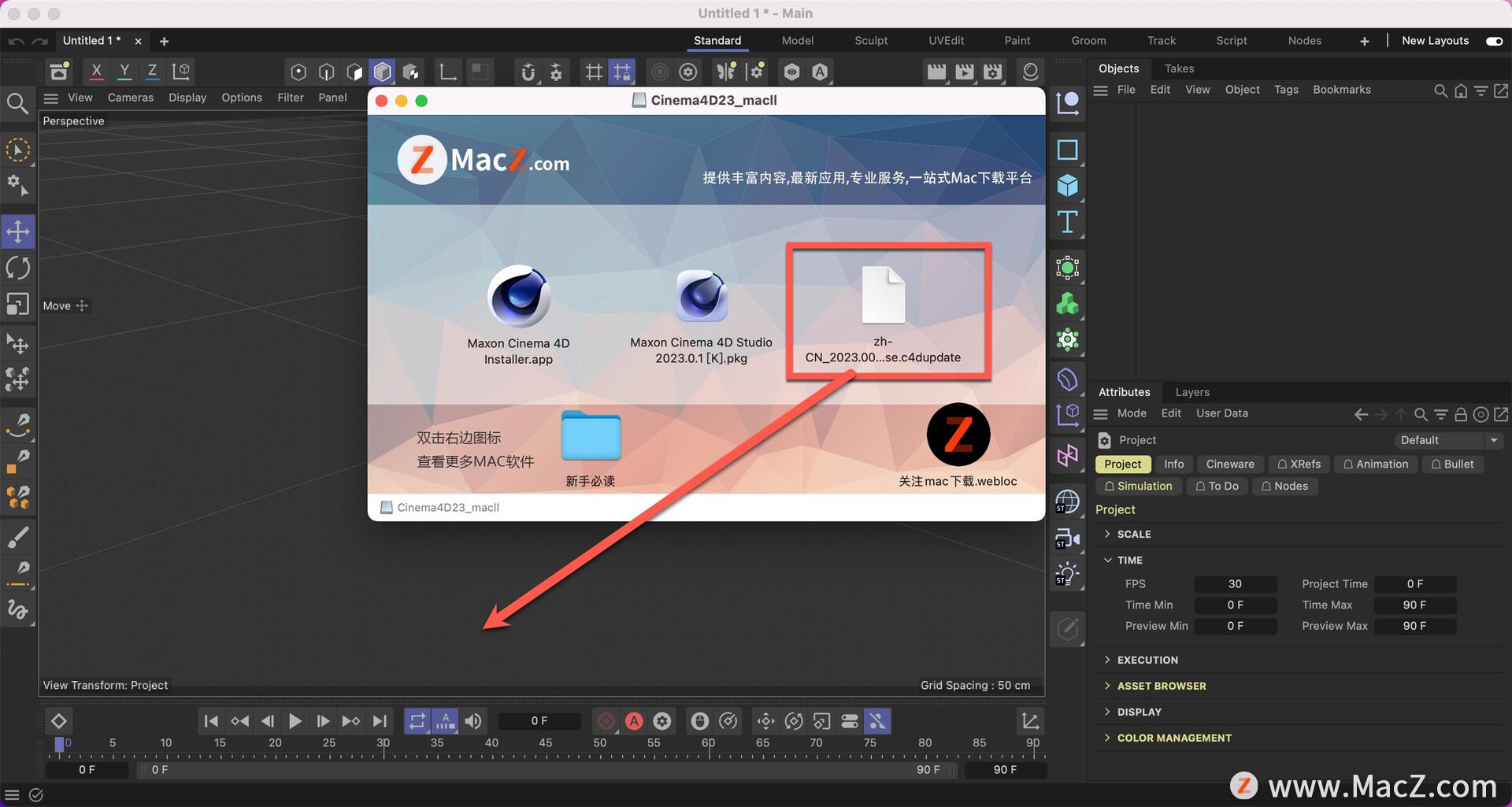
Task: Collapse the TIME section
Action: pos(1107,560)
